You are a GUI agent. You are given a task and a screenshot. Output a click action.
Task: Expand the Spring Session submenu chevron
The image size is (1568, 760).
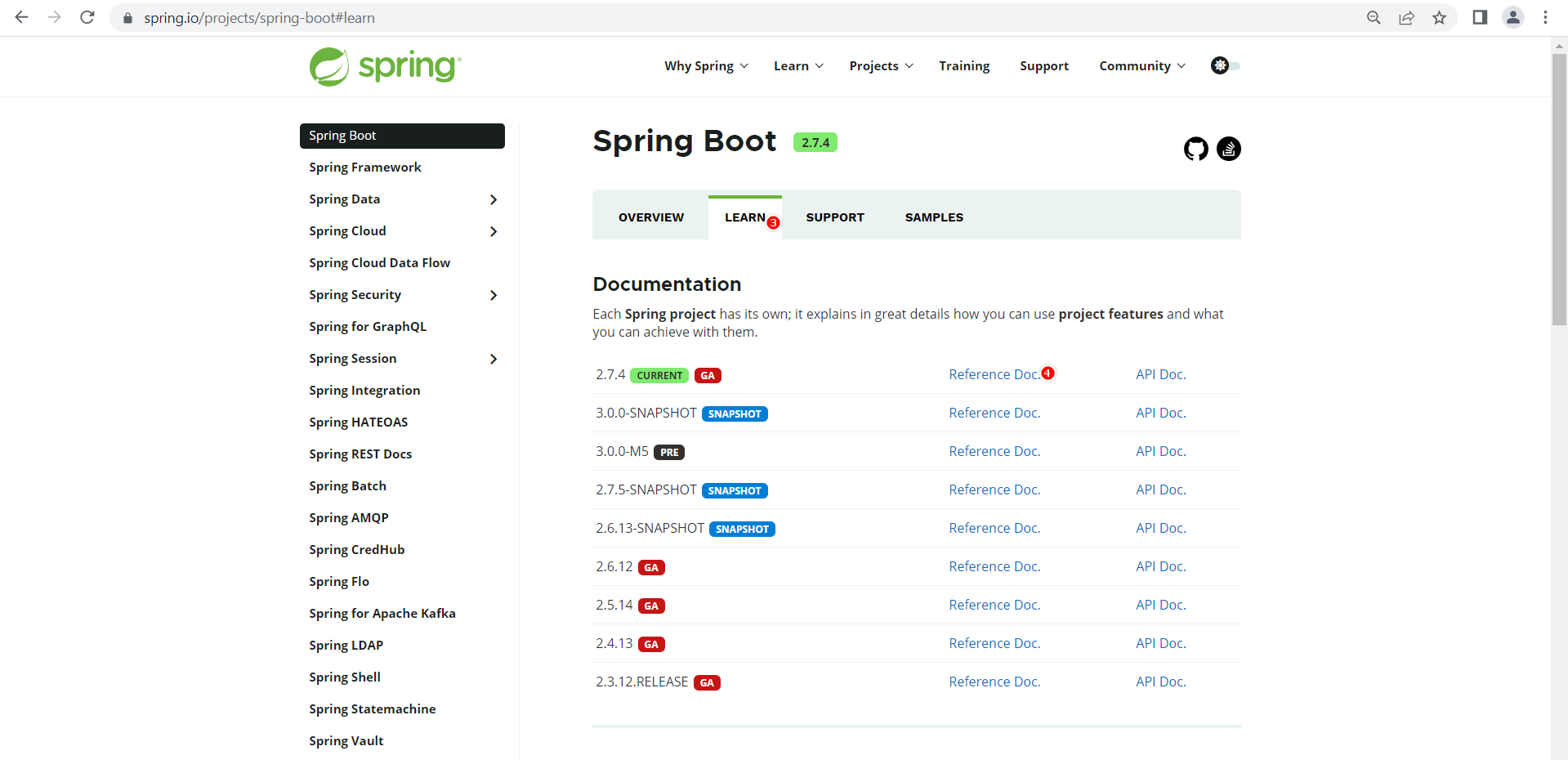point(494,359)
